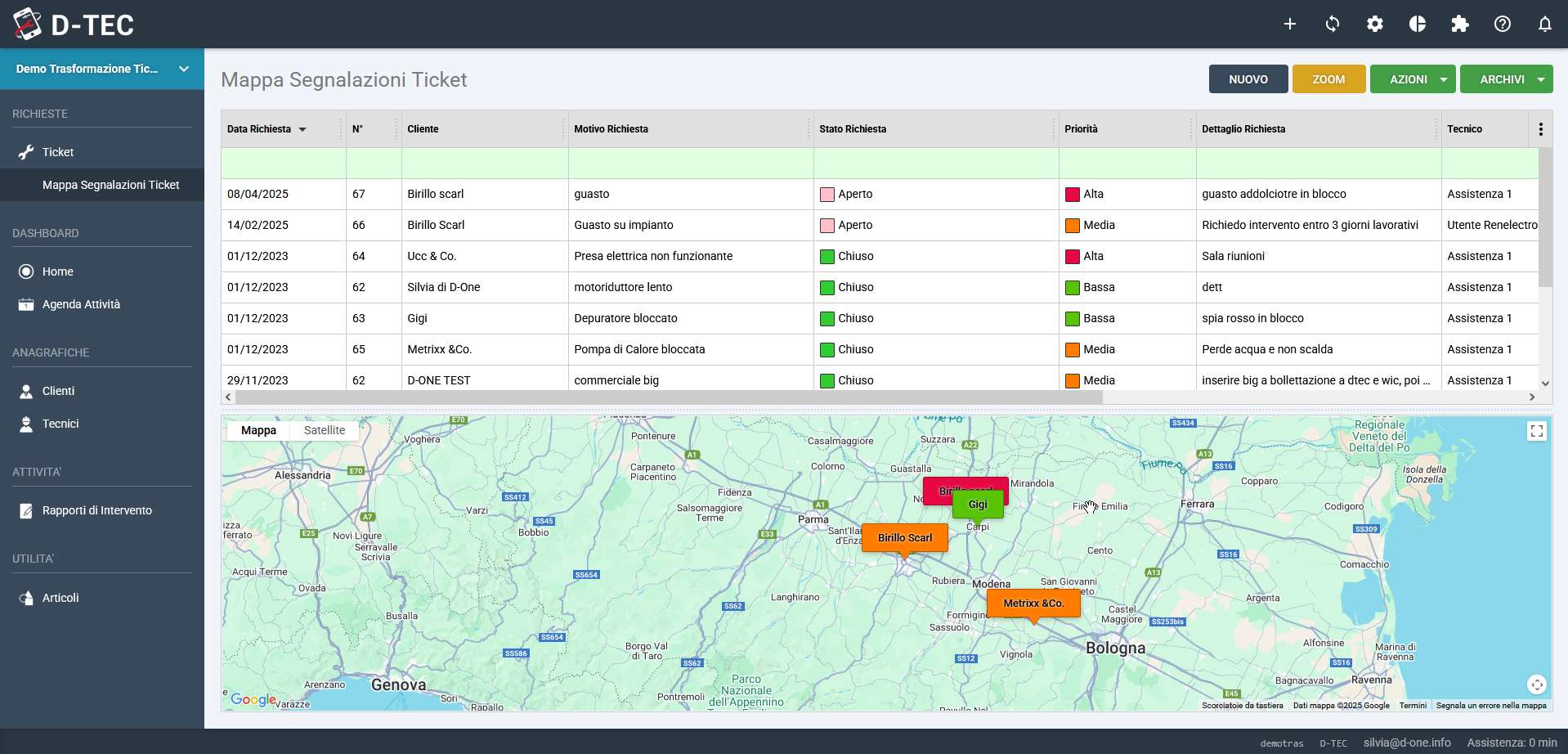Click the NUOVO button
1568x754 pixels.
point(1248,79)
